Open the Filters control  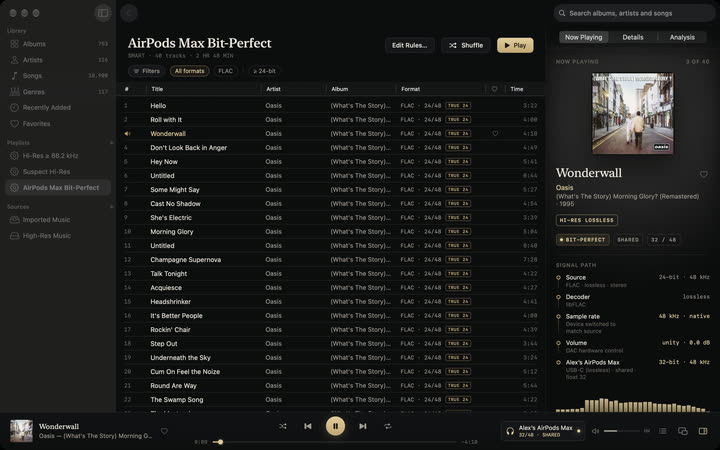[x=146, y=71]
